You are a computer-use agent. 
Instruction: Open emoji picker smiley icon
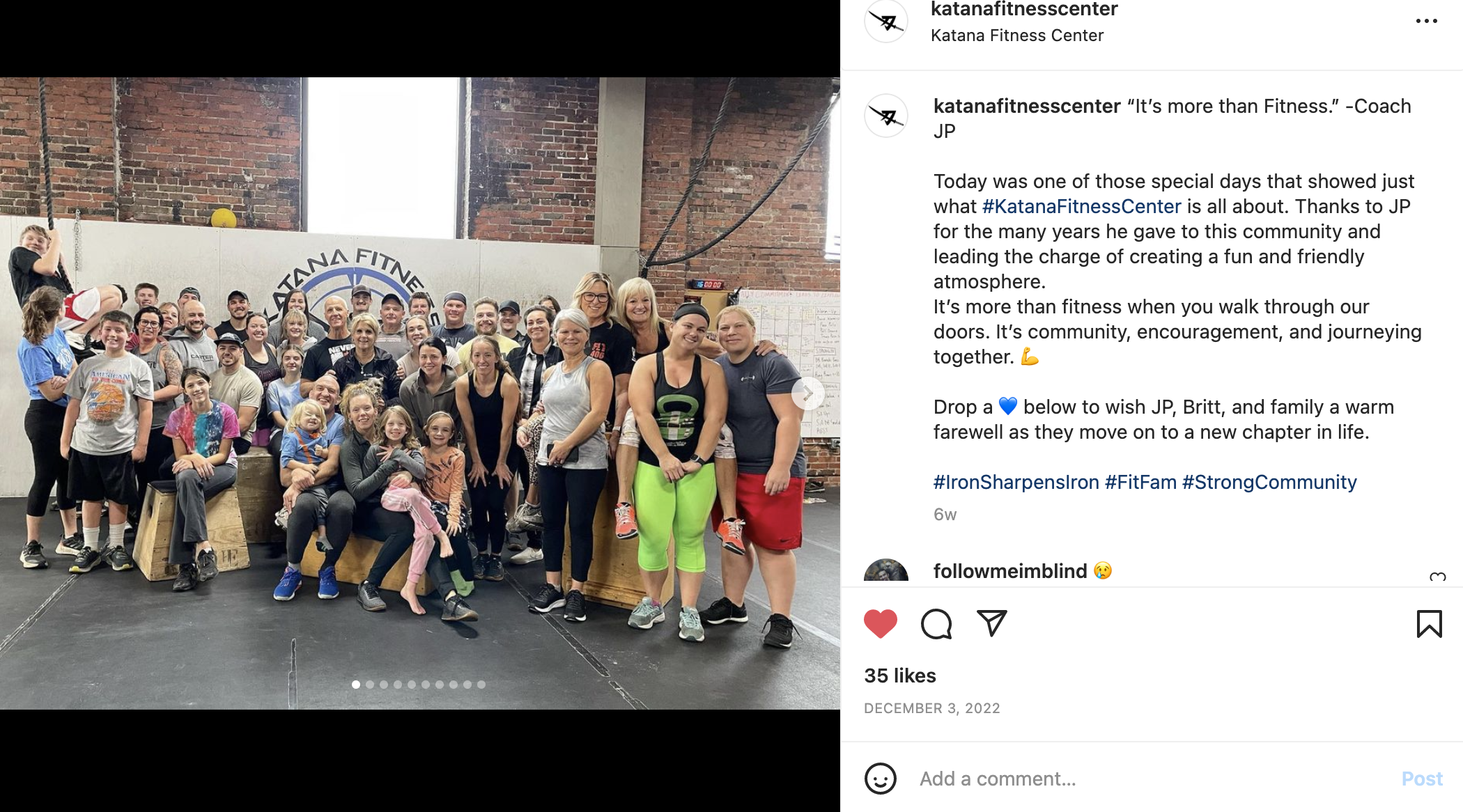[881, 779]
